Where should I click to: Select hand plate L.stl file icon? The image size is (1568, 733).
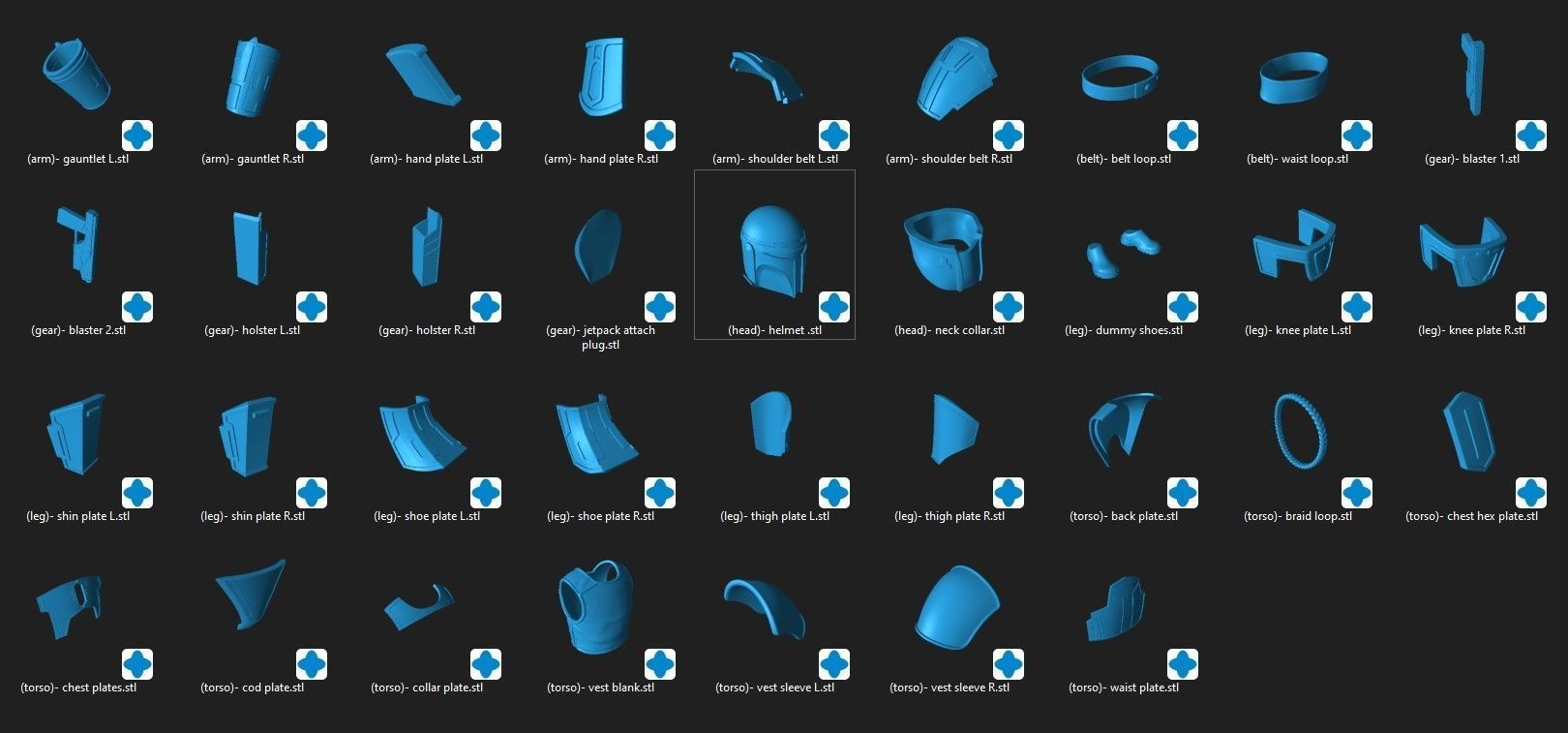(x=424, y=76)
